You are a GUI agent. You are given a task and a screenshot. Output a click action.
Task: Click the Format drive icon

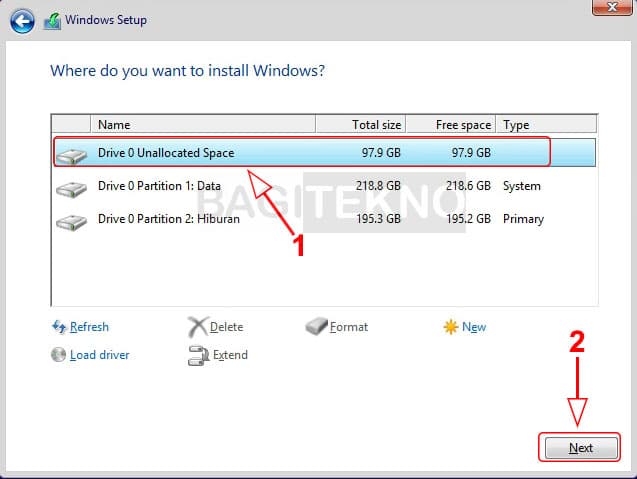pos(316,326)
